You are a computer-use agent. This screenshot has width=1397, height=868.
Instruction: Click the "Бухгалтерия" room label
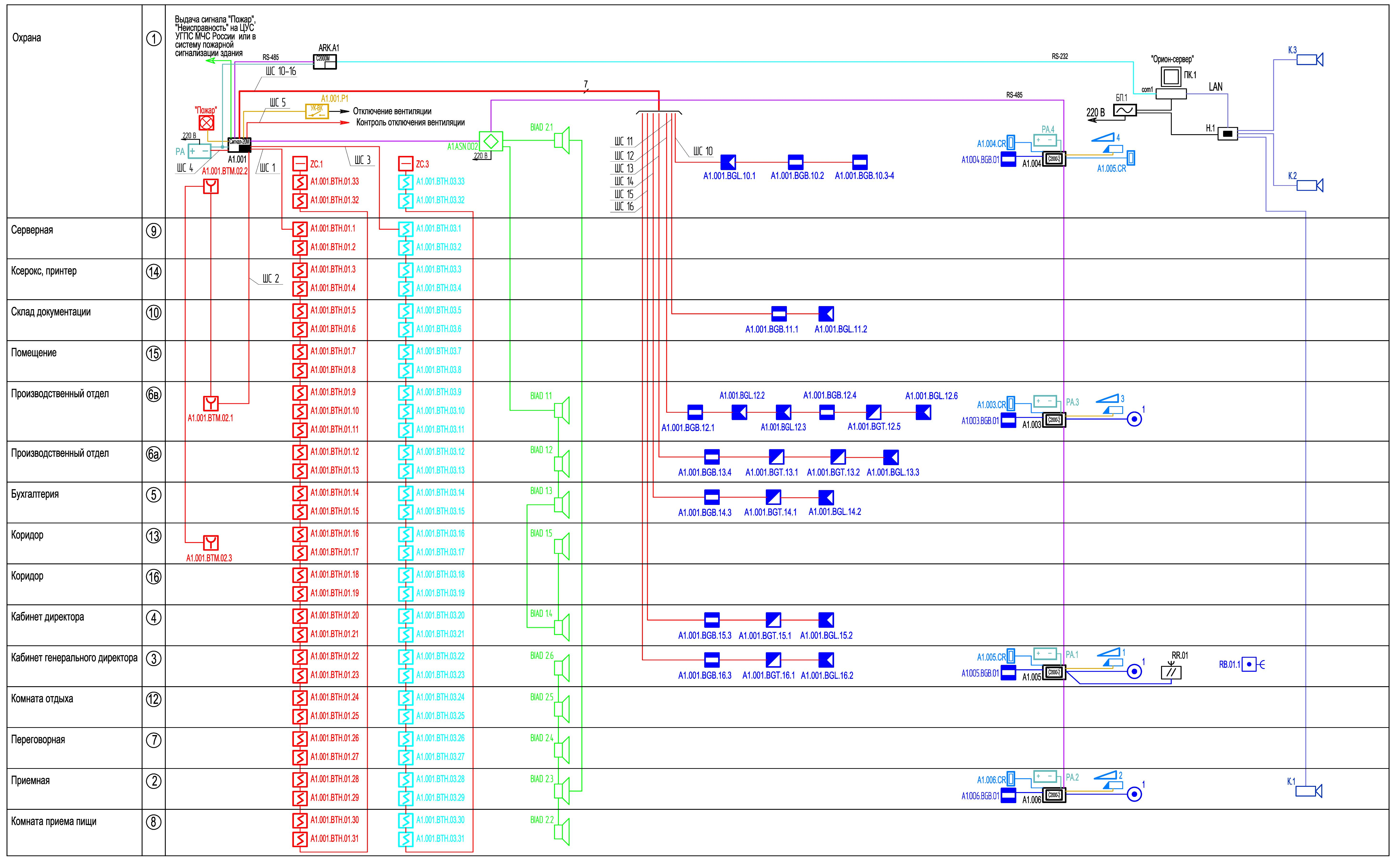(x=34, y=494)
